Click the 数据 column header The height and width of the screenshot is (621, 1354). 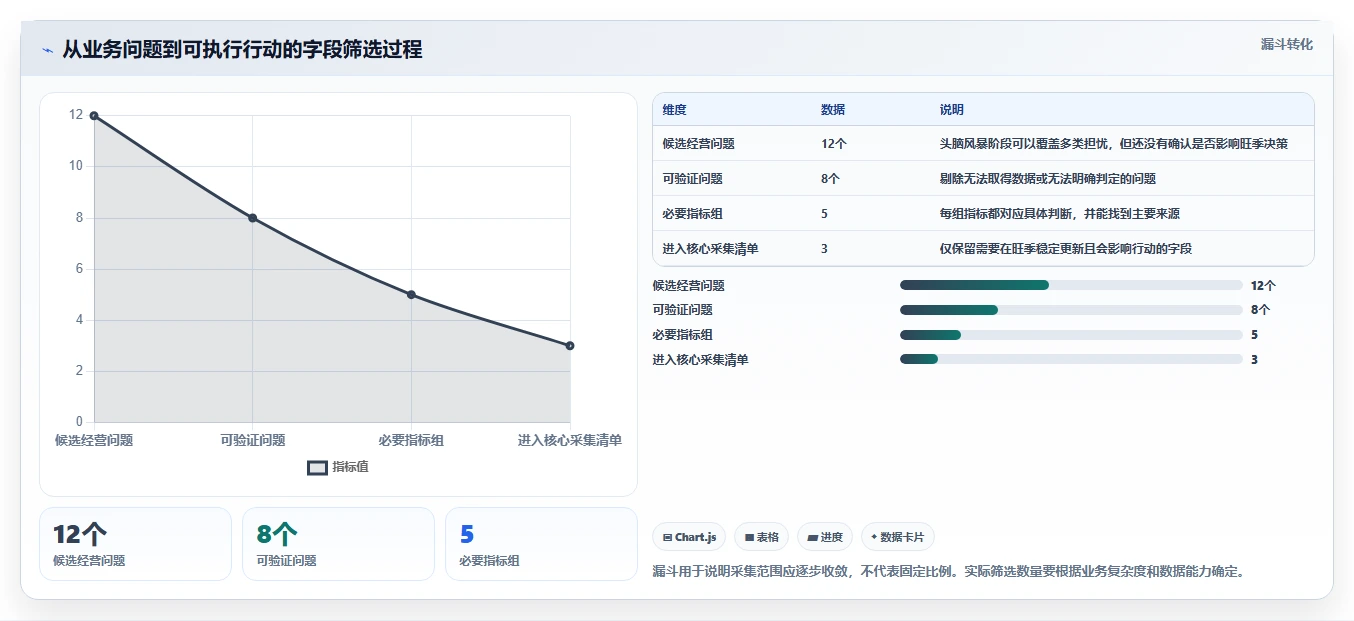[833, 110]
